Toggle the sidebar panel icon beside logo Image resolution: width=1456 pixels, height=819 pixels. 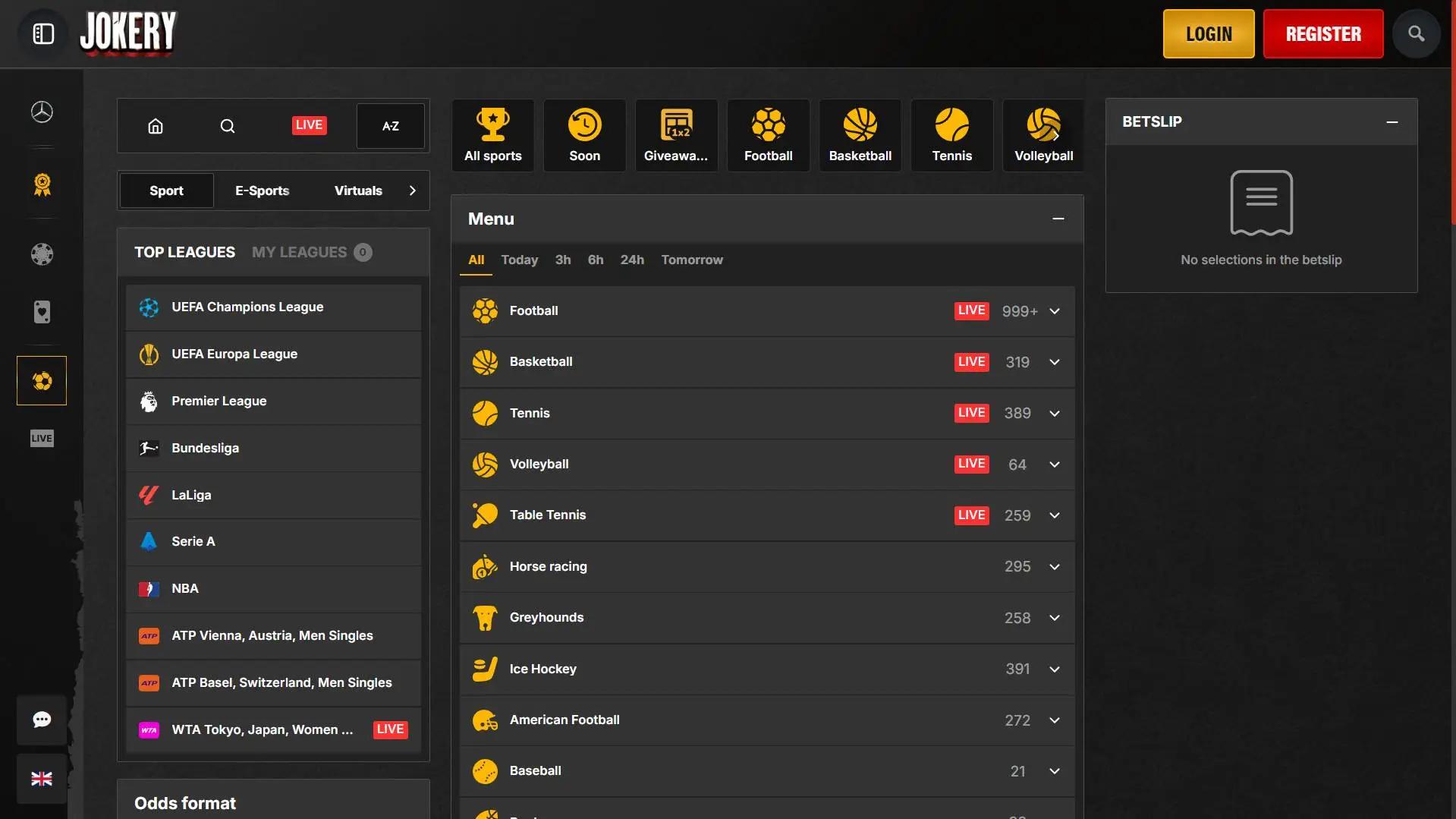[x=43, y=33]
